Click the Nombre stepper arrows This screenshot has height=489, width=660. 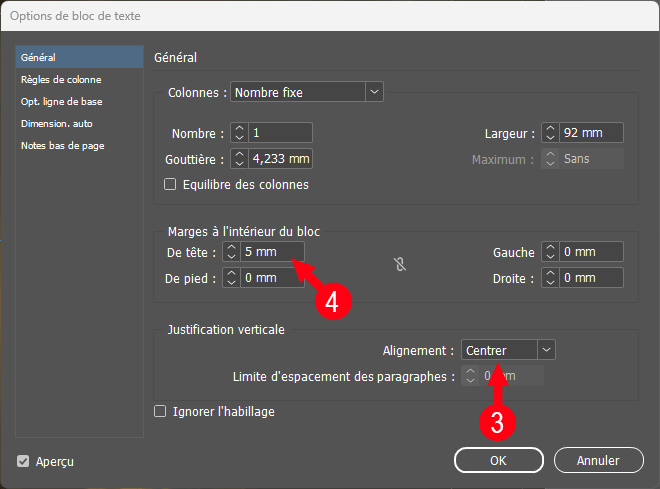tap(239, 133)
